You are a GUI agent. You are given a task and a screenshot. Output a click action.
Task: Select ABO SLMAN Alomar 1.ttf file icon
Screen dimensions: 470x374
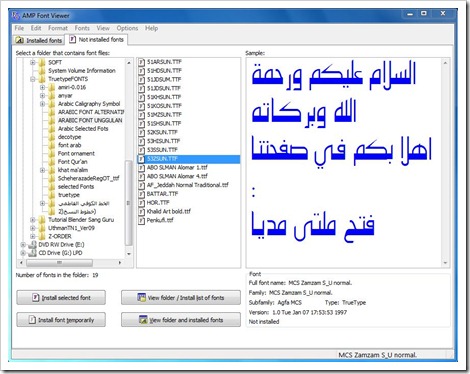142,167
